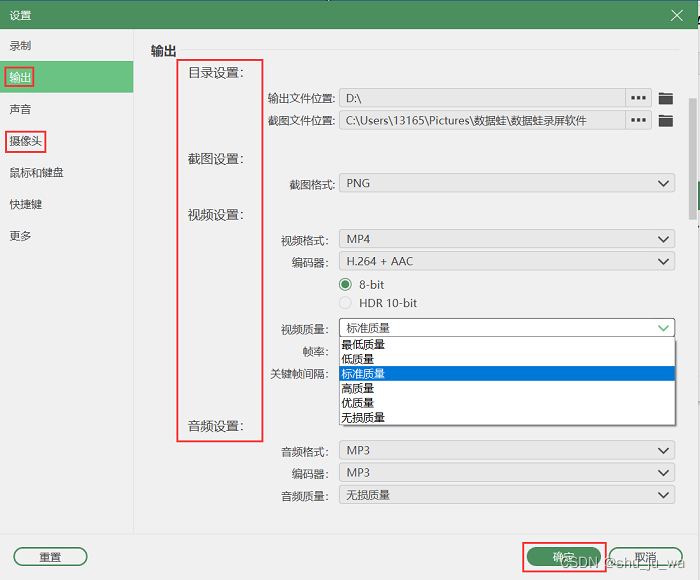Choose 优质量 from the quality list
The height and width of the screenshot is (580, 700).
click(x=507, y=403)
